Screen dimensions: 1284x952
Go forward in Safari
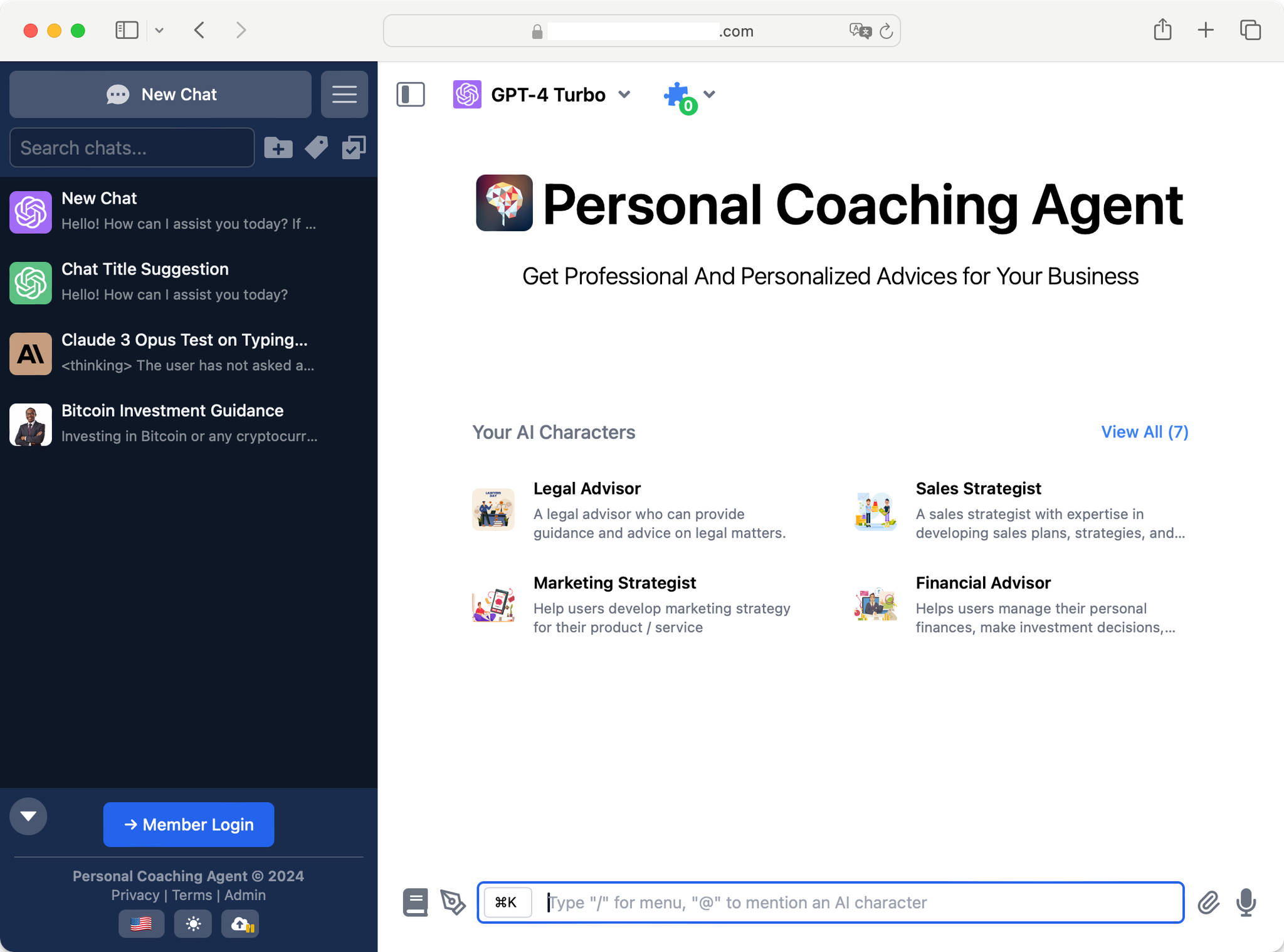point(241,30)
